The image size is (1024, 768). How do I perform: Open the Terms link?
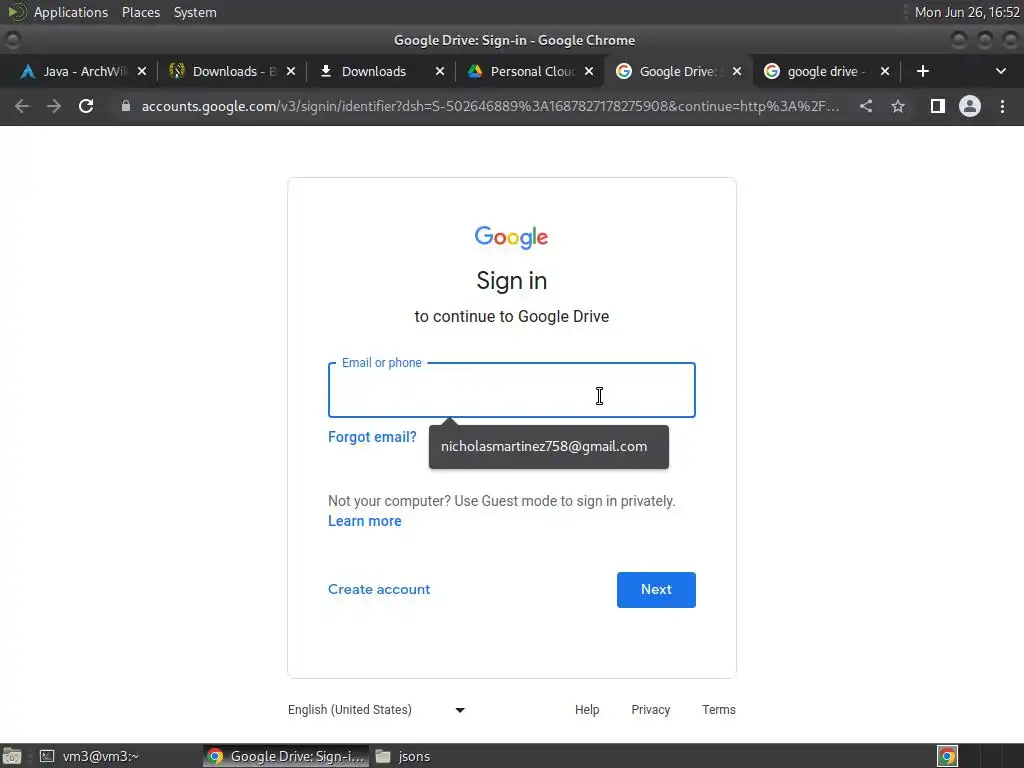click(718, 710)
